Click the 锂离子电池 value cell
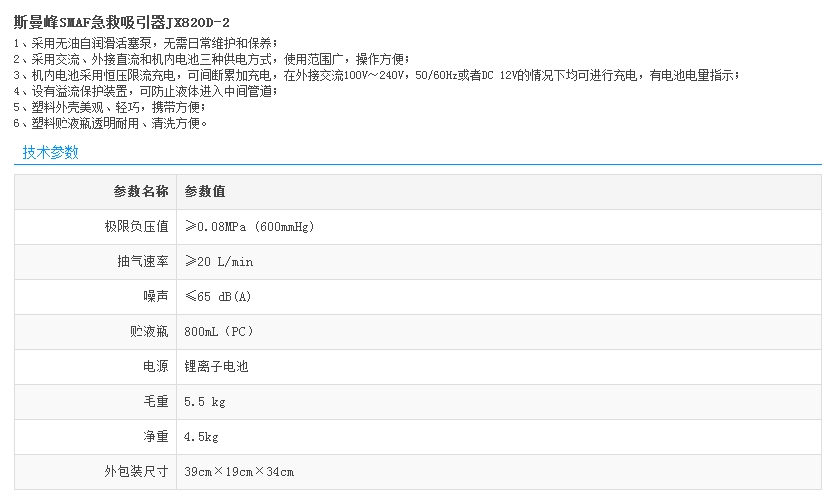The image size is (830, 496). click(216, 367)
